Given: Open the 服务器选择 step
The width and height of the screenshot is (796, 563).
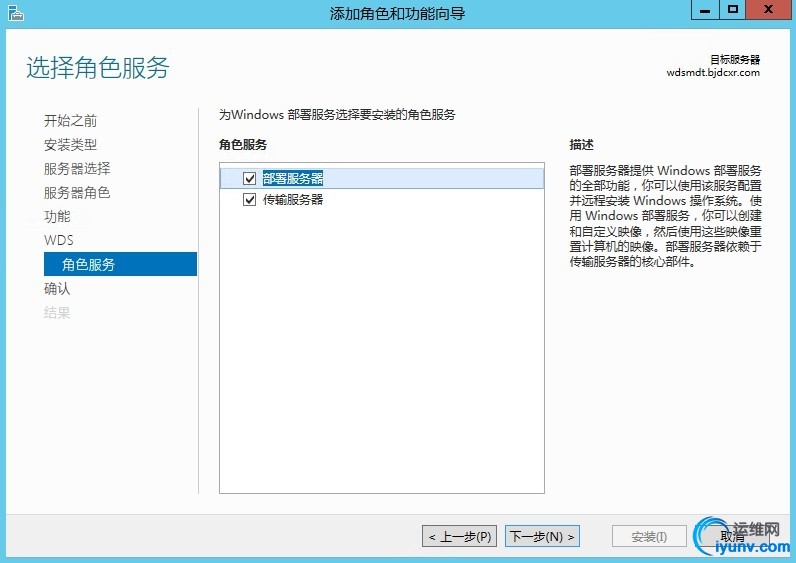Looking at the screenshot, I should click(x=77, y=169).
